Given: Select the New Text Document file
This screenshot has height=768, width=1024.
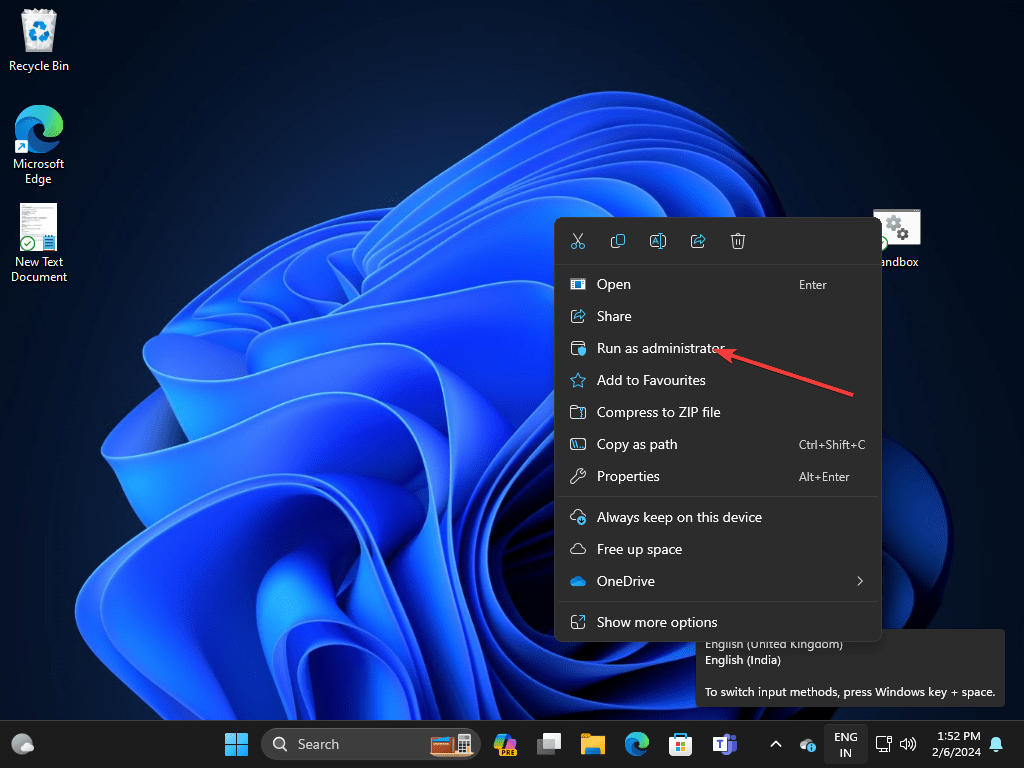Looking at the screenshot, I should point(39,243).
